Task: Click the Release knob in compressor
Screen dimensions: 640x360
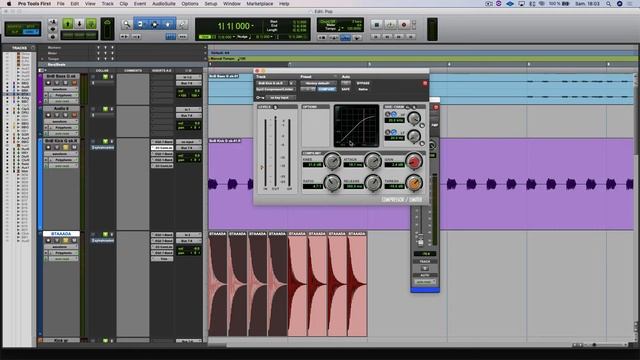Action: [373, 183]
